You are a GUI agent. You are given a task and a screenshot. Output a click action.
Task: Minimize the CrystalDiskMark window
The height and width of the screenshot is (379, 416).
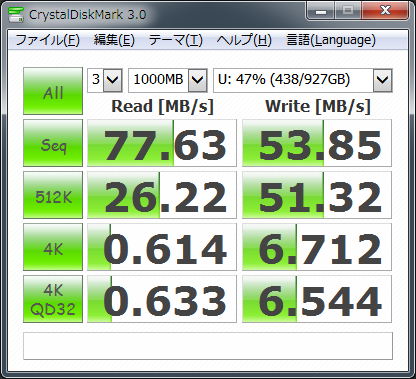pos(321,11)
